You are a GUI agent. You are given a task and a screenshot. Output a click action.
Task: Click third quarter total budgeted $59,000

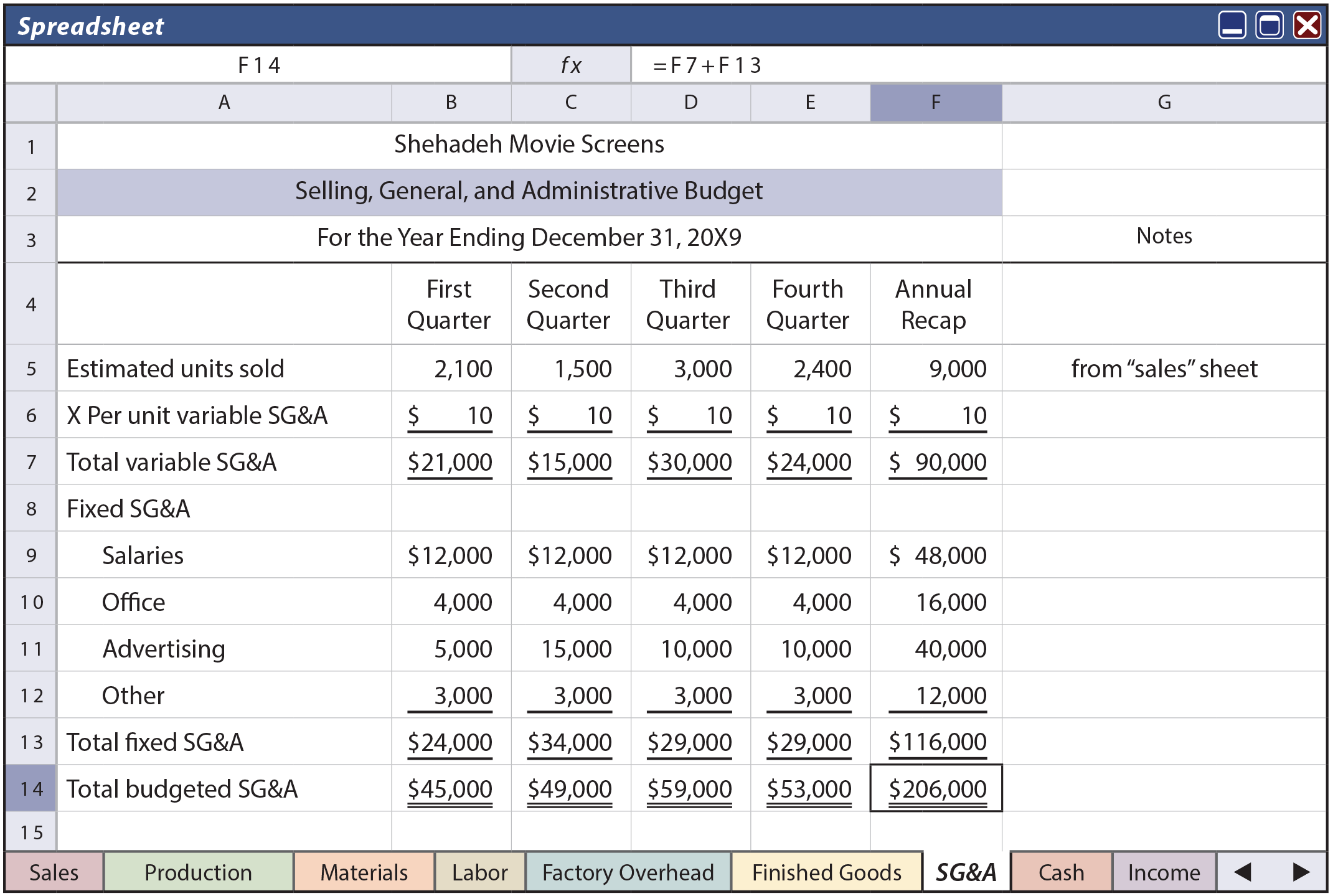coord(690,788)
